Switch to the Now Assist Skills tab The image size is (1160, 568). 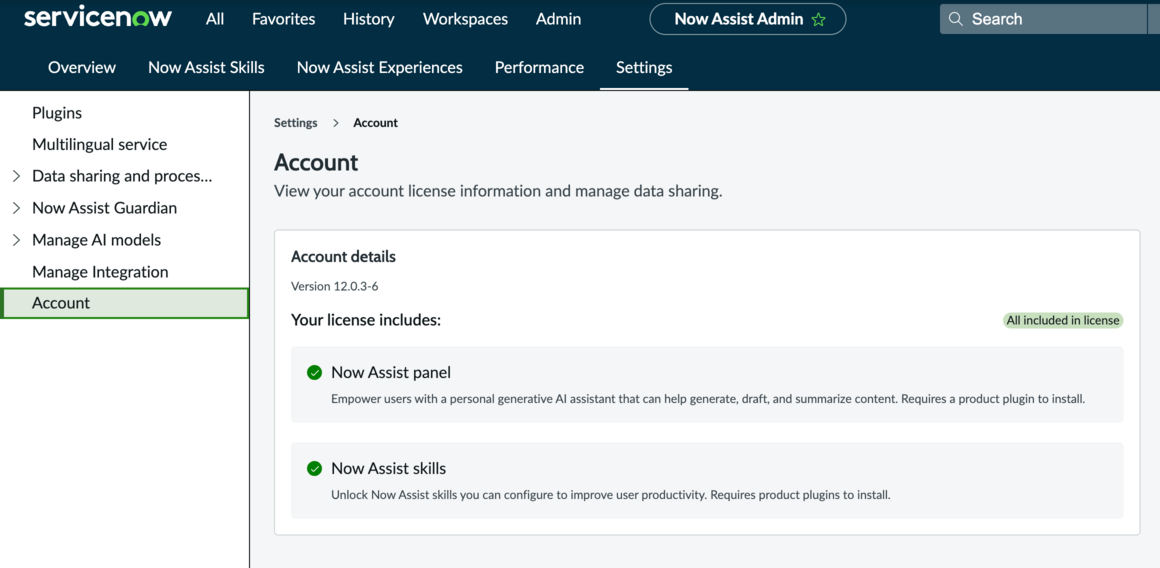[x=206, y=67]
